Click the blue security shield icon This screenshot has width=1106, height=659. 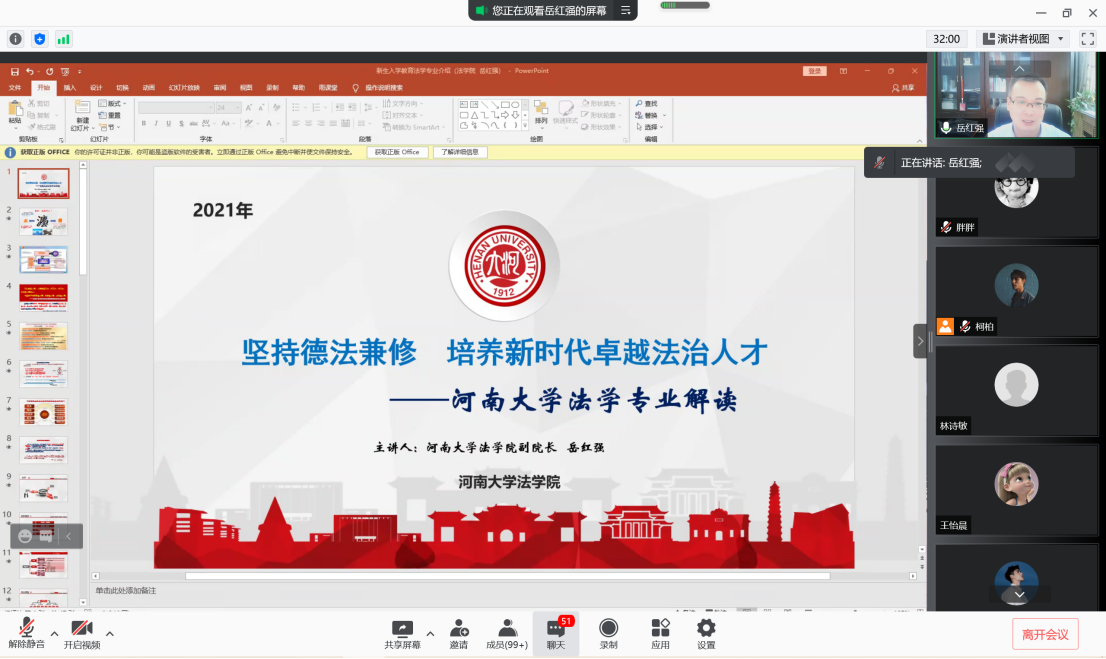click(x=40, y=39)
